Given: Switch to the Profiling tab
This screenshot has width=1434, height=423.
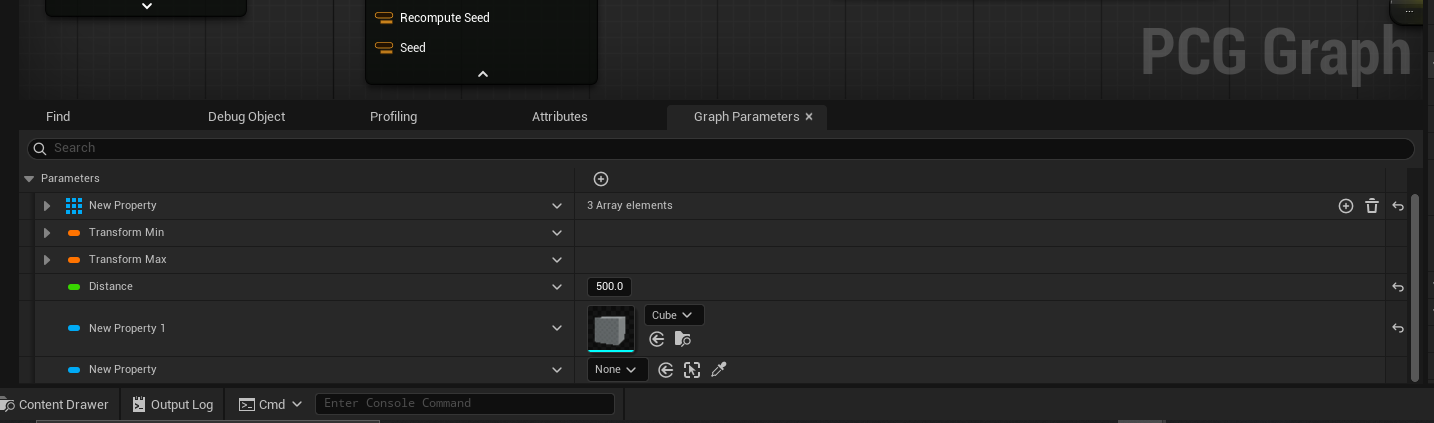Looking at the screenshot, I should click(x=394, y=117).
